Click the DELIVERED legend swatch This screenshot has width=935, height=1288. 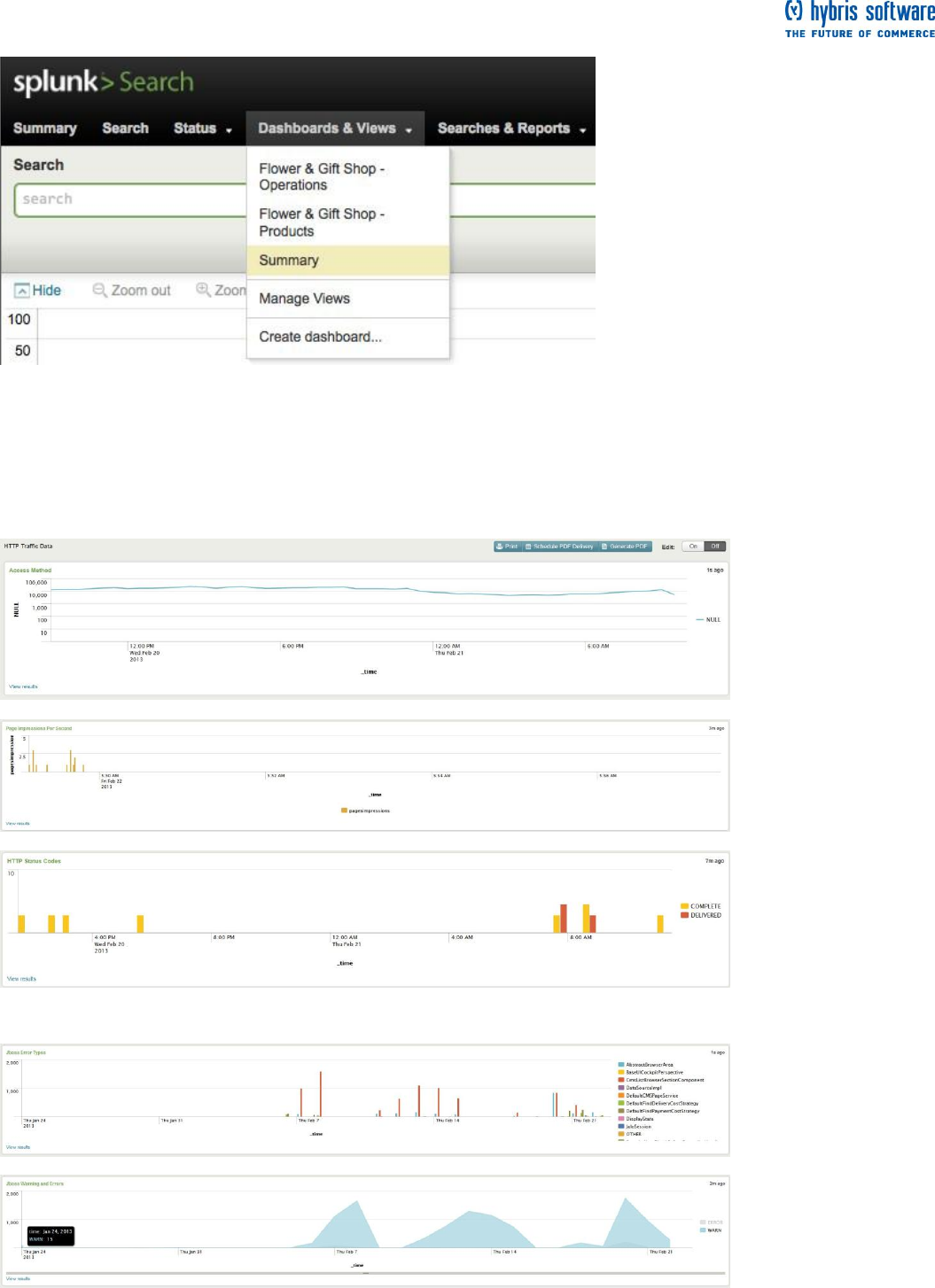684,915
